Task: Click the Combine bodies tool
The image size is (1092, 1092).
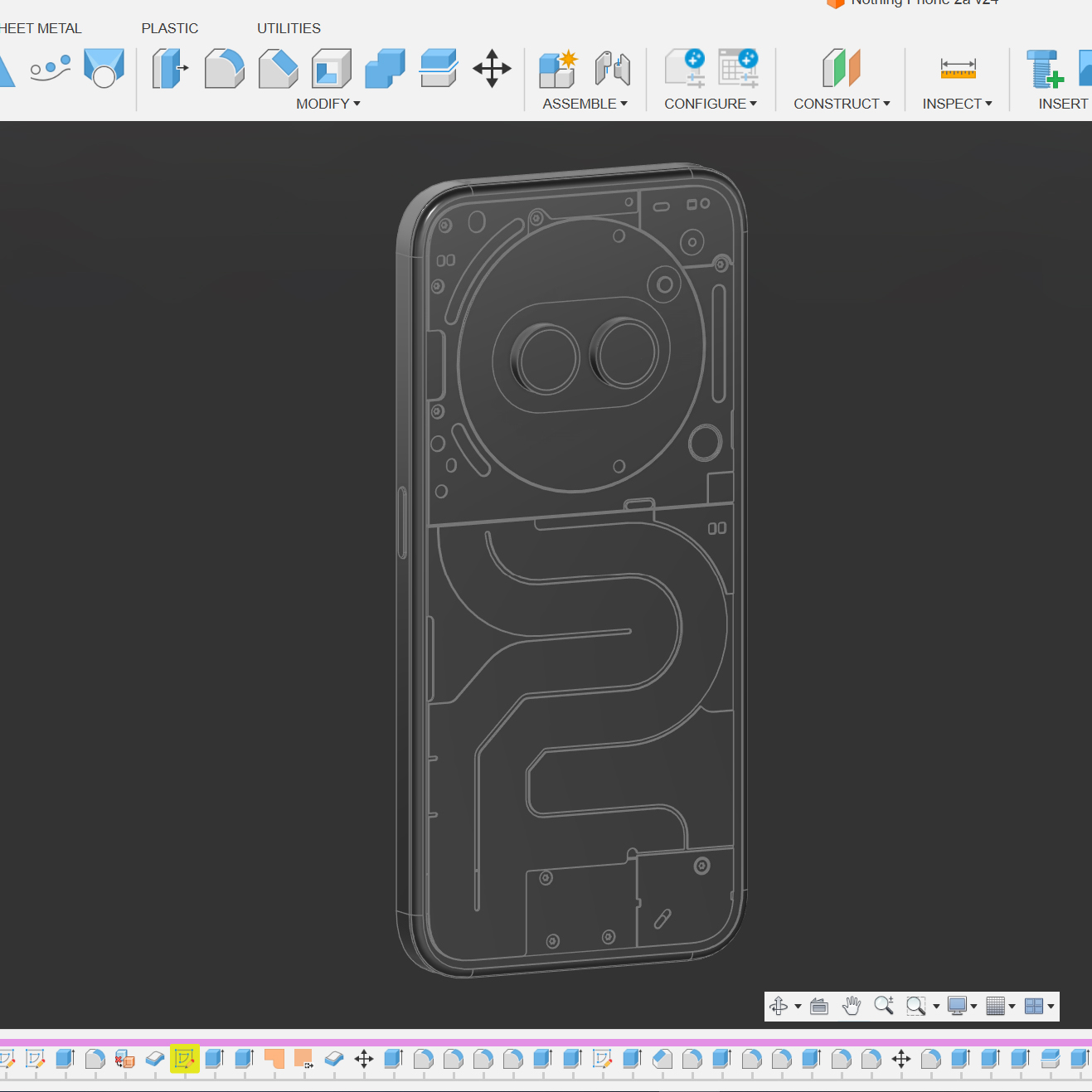Action: (385, 68)
